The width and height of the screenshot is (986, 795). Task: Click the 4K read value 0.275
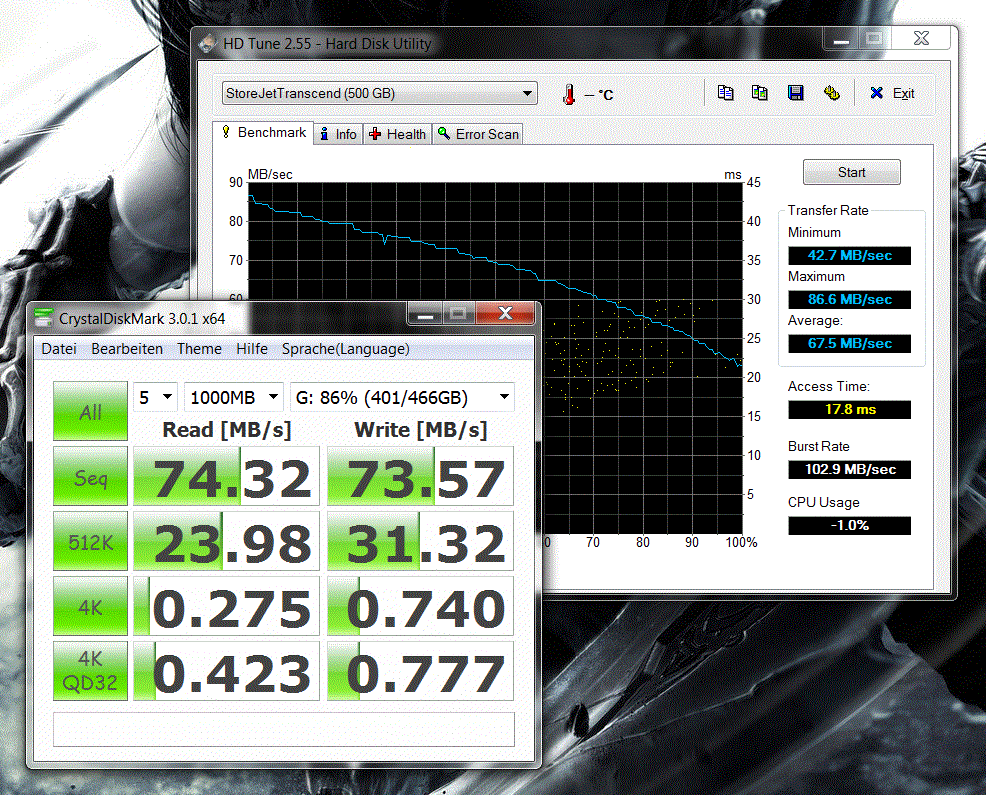(226, 606)
